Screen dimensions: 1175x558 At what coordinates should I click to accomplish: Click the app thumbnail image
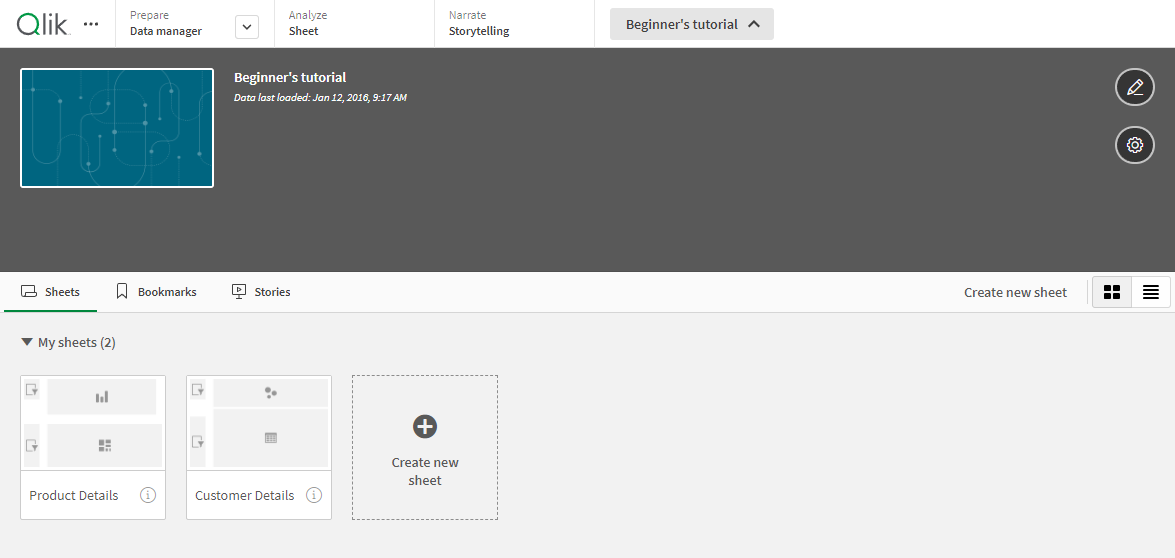(117, 128)
